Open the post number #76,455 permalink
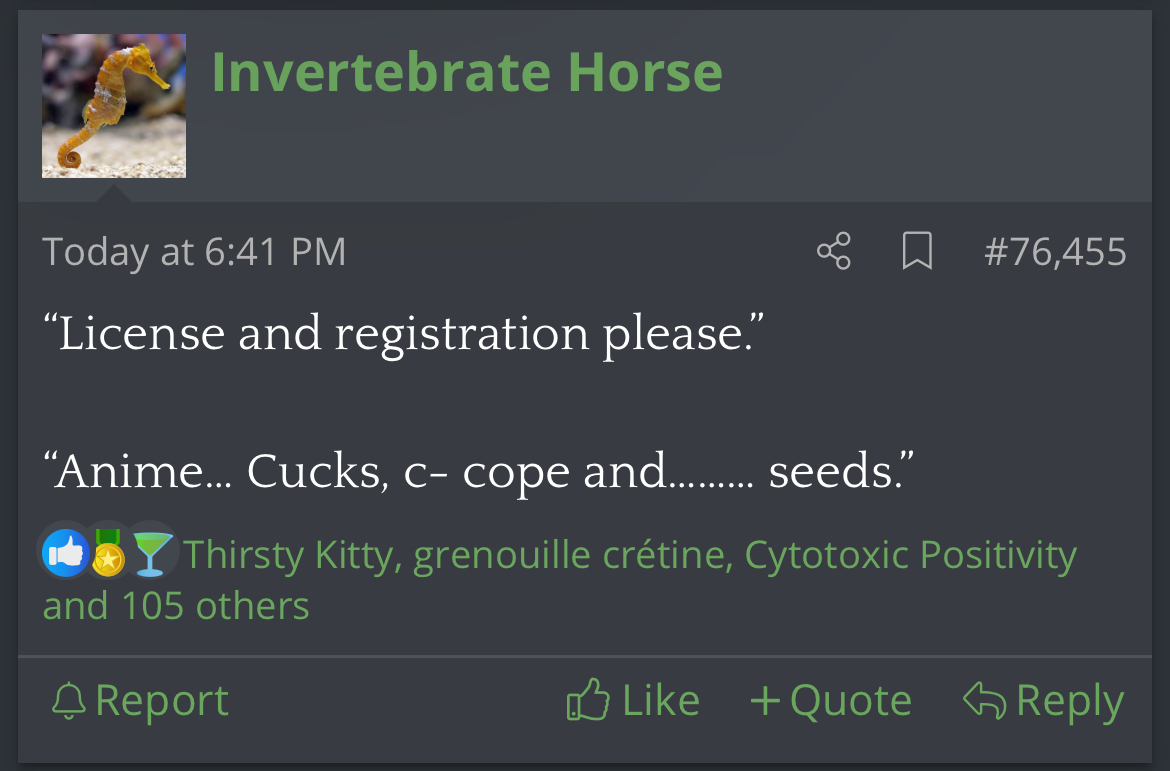 pos(1055,252)
